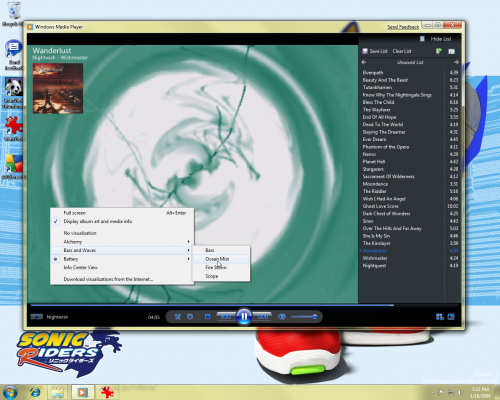Open Windows Explorer folder on taskbar

pos(57,392)
